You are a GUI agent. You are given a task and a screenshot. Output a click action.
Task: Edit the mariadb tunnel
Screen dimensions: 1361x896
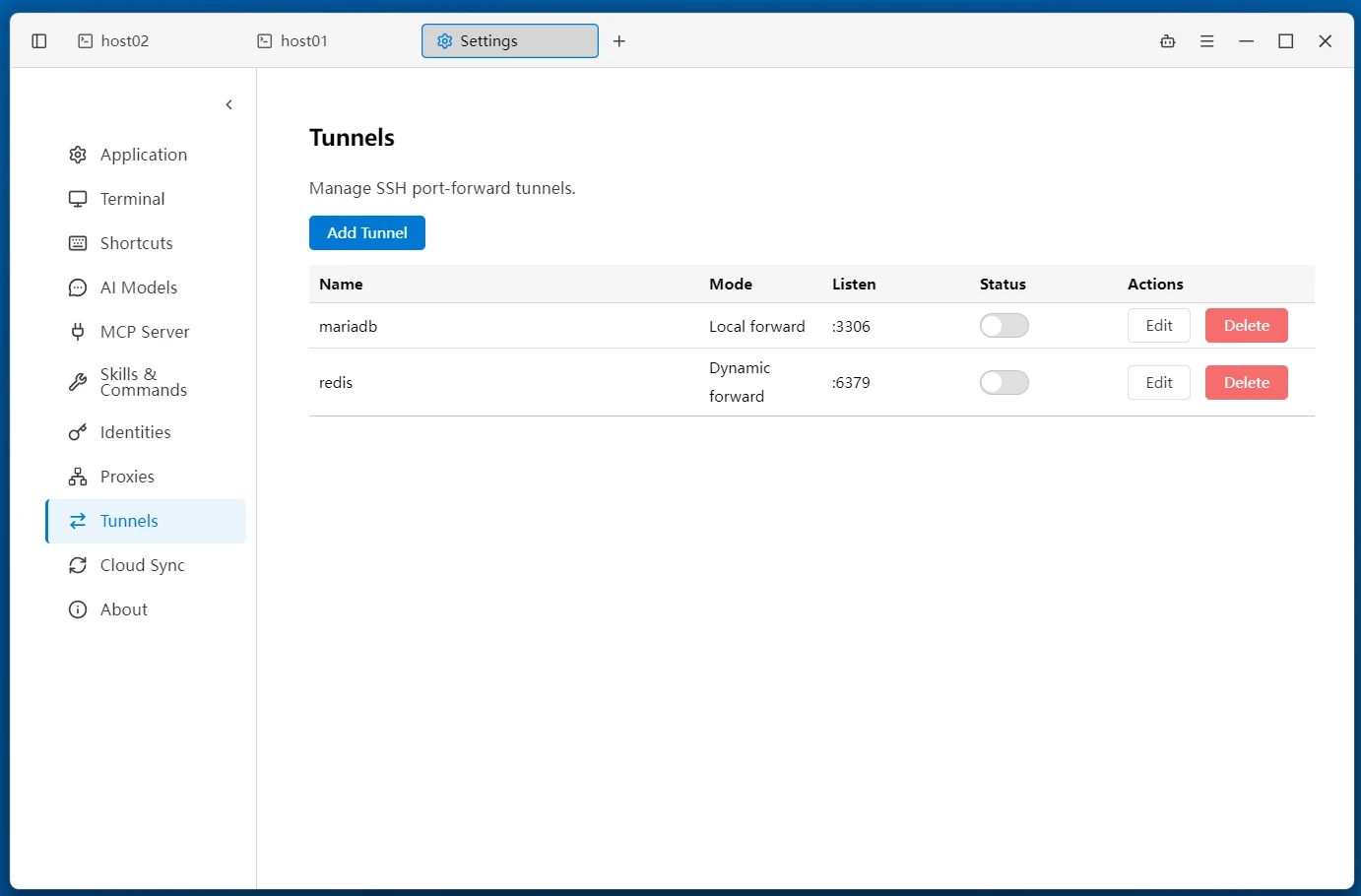point(1159,326)
